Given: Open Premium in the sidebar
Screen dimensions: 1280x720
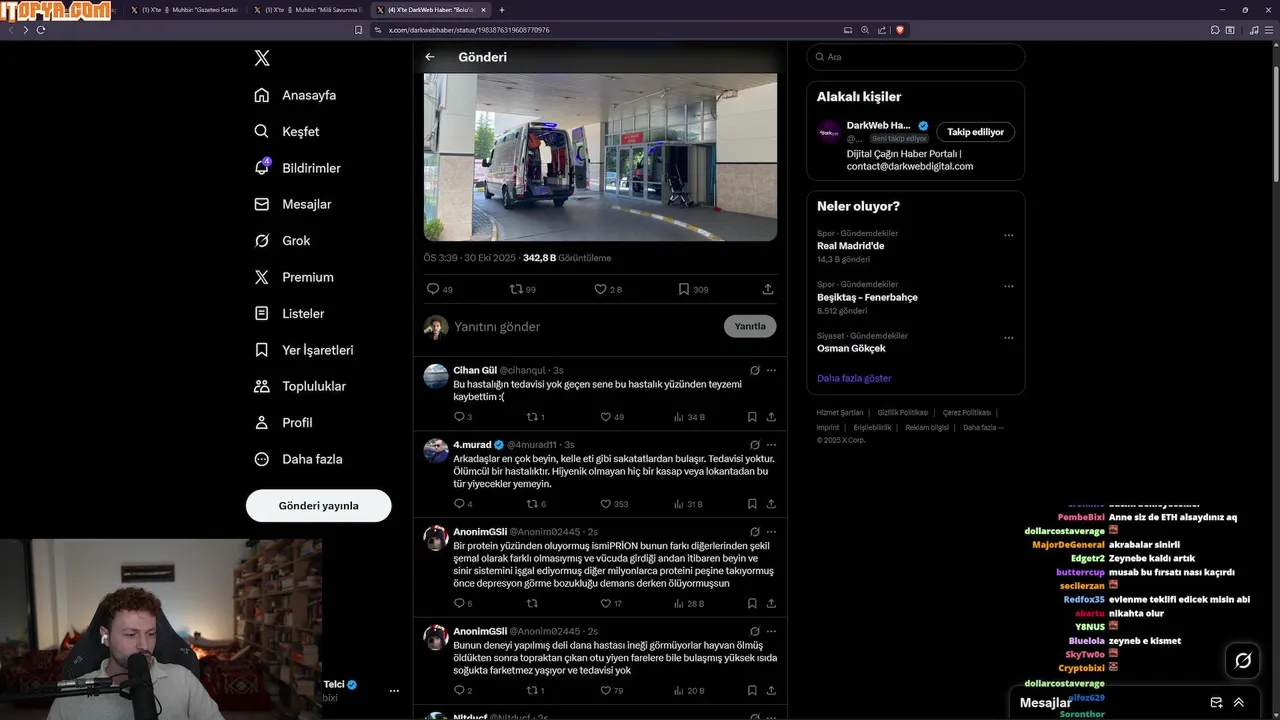Looking at the screenshot, I should click(293, 277).
